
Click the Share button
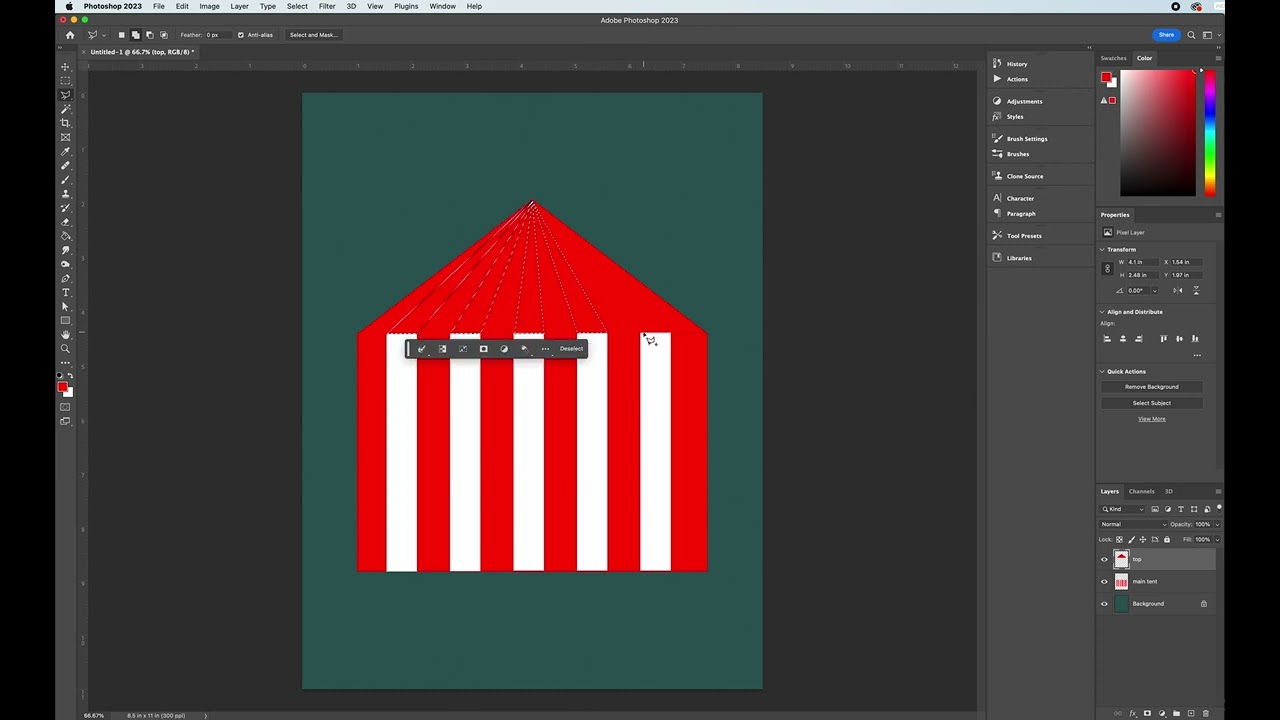[1166, 35]
